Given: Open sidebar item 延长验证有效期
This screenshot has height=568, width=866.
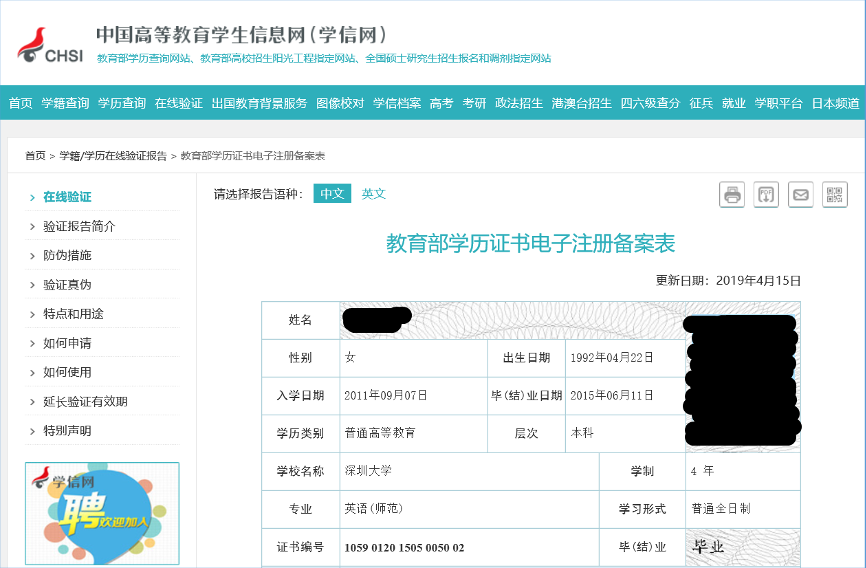Looking at the screenshot, I should coord(86,402).
